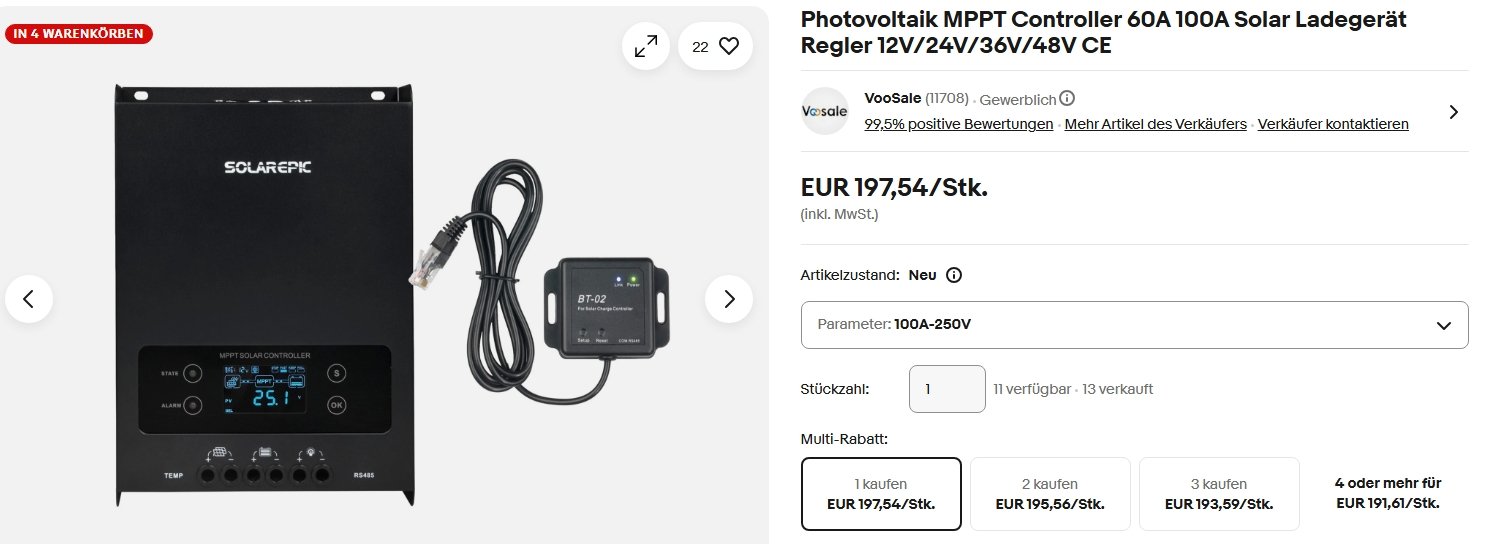1504x544 pixels.
Task: Open Mehr Artikel des Verkäufers link
Action: [1155, 124]
